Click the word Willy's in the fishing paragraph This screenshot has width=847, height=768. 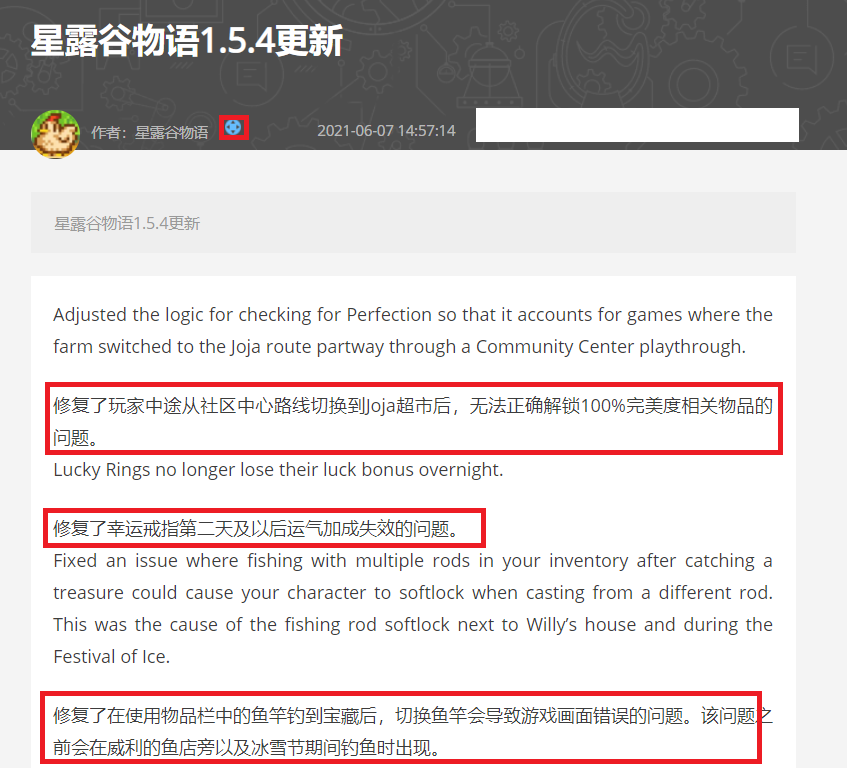pyautogui.click(x=552, y=625)
